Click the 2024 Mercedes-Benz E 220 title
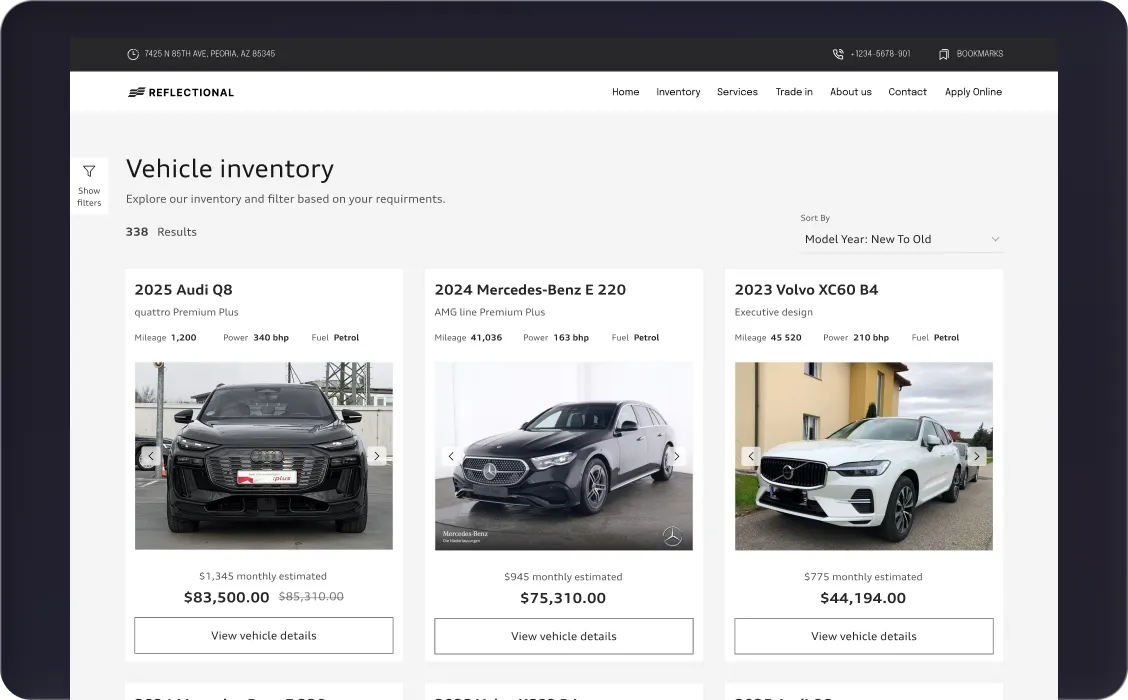The height and width of the screenshot is (700, 1128). (530, 290)
